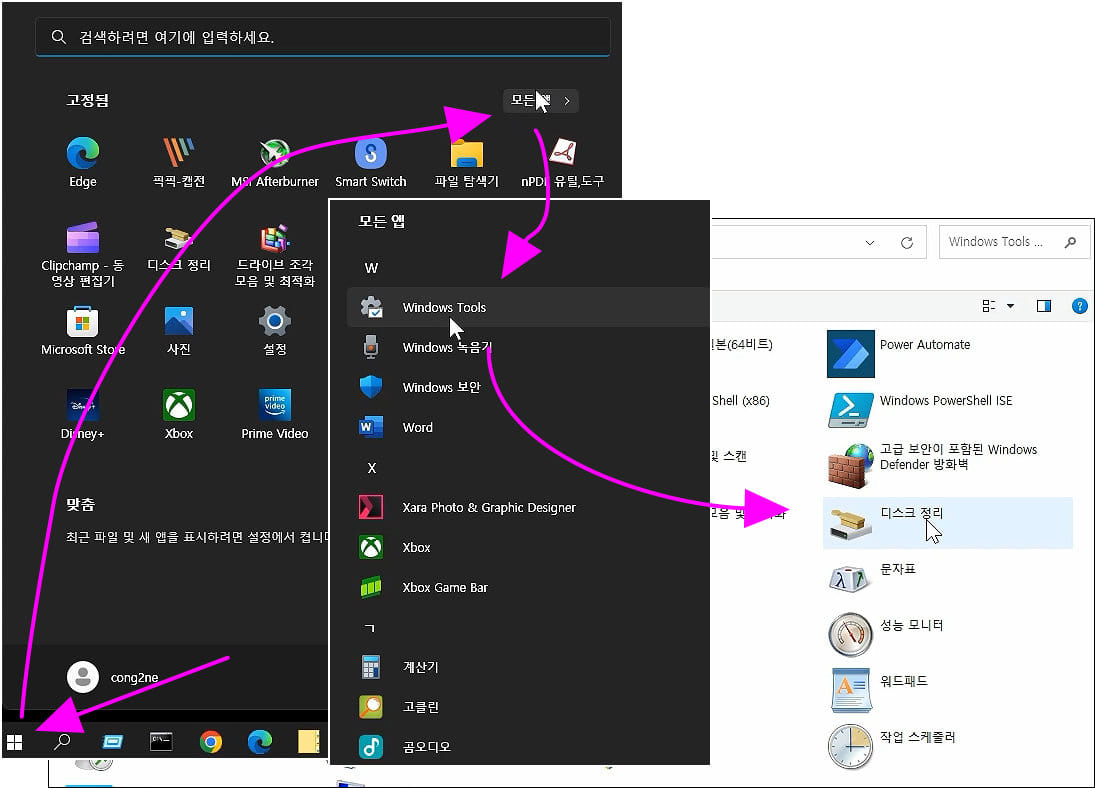Screen dimensions: 1095x788
Task: Open 설정 gear app
Action: click(274, 331)
